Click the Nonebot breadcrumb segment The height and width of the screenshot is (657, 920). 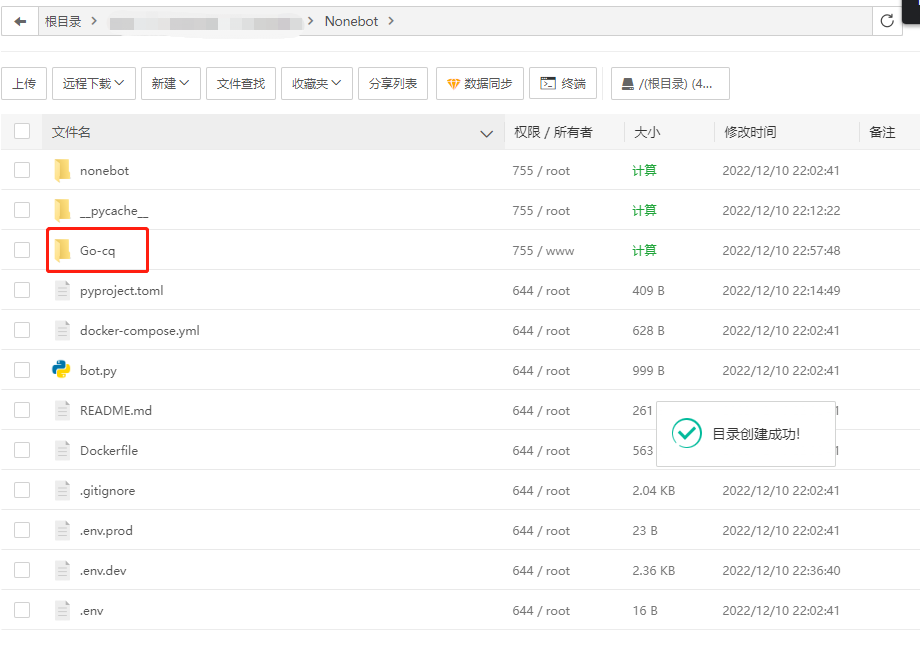[x=351, y=21]
